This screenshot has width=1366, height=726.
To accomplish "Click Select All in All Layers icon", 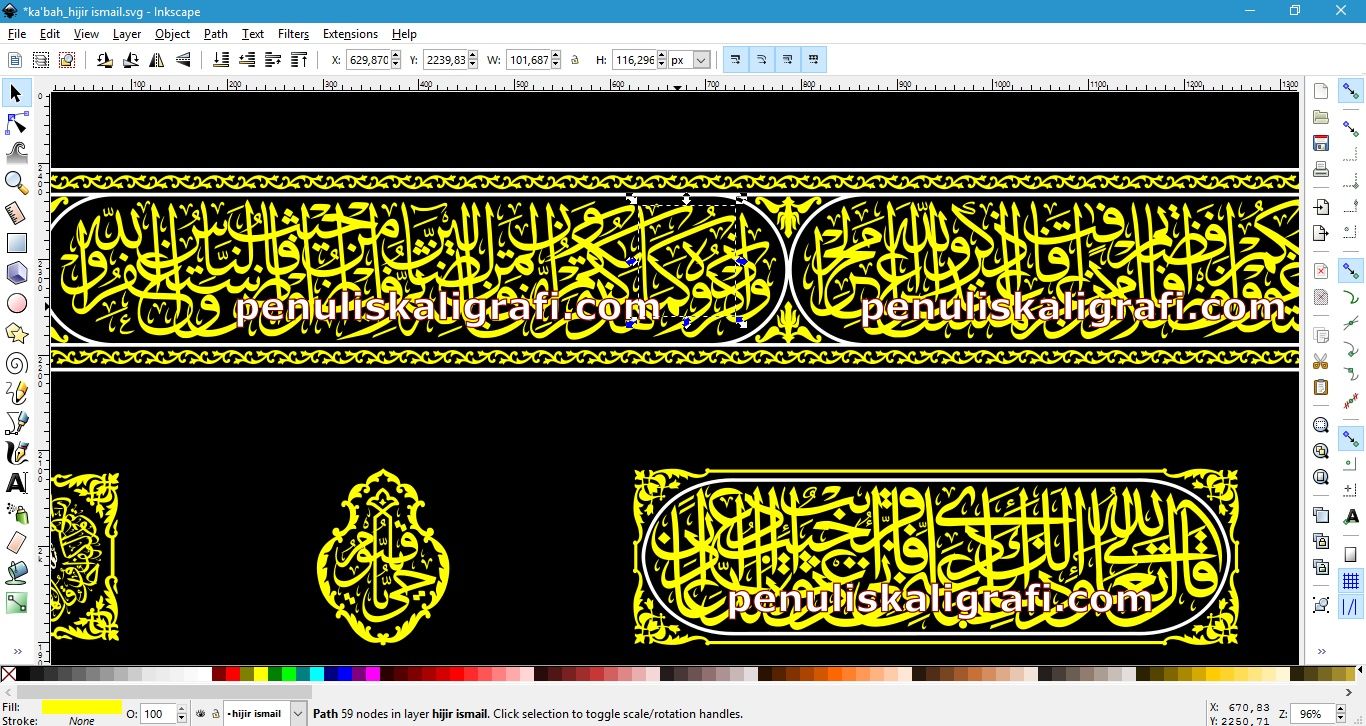I will (41, 60).
